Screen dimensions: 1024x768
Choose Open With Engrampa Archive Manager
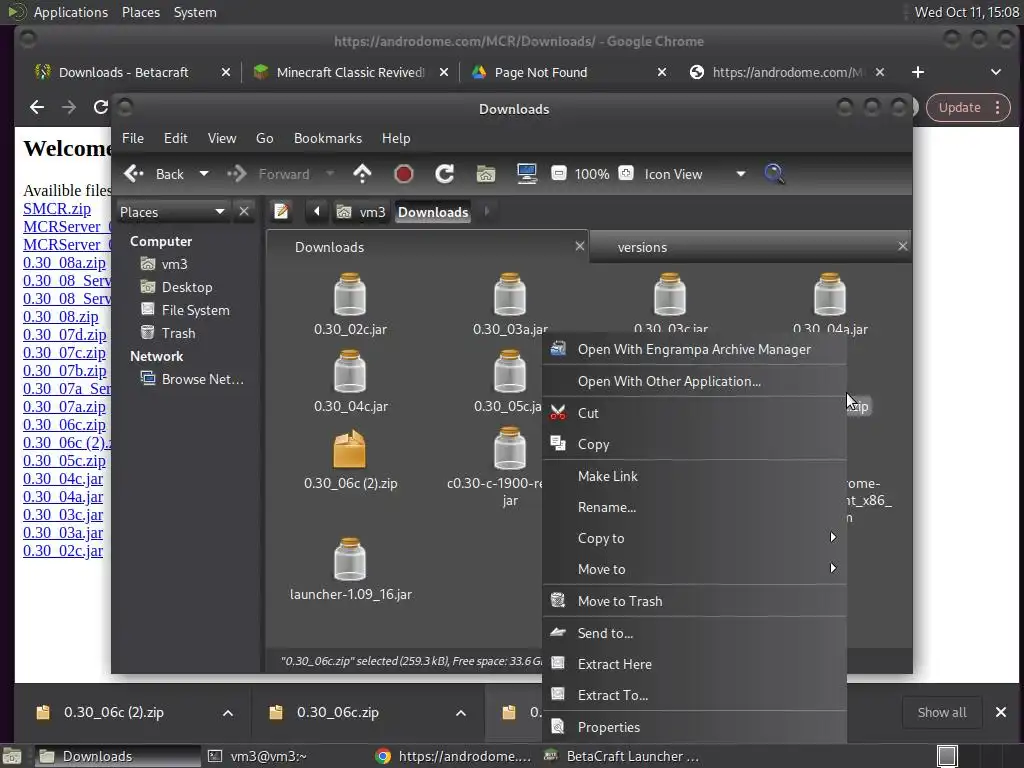(x=694, y=349)
